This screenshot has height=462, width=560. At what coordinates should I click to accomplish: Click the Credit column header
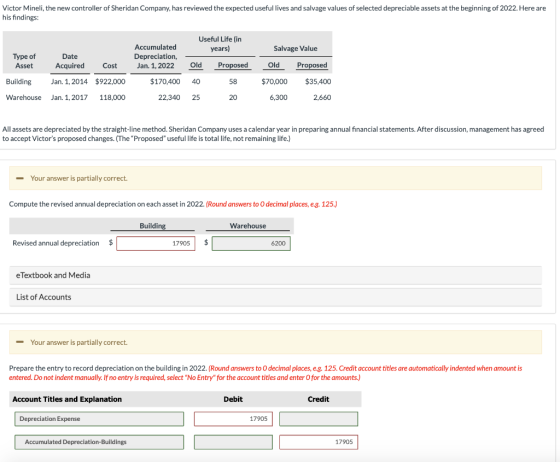coord(318,399)
